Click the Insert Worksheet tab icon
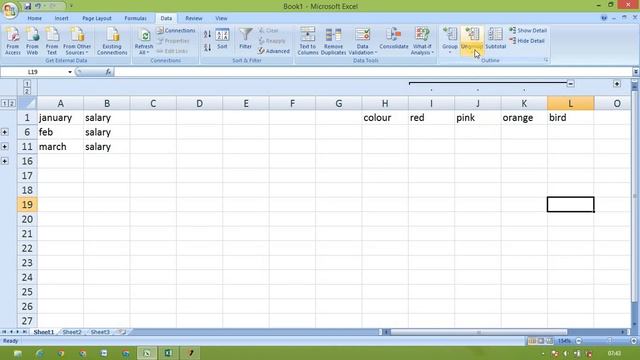 (x=121, y=332)
